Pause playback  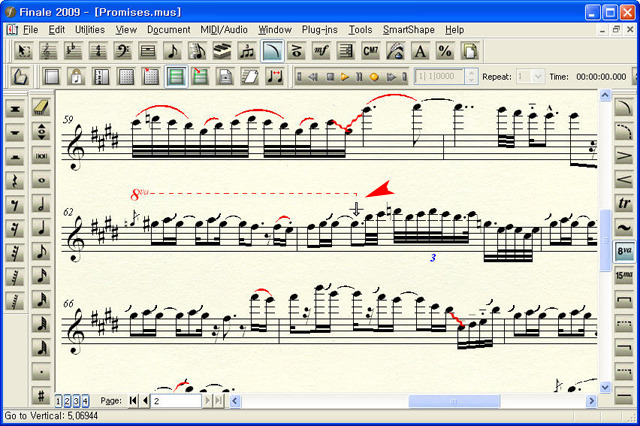coord(359,77)
